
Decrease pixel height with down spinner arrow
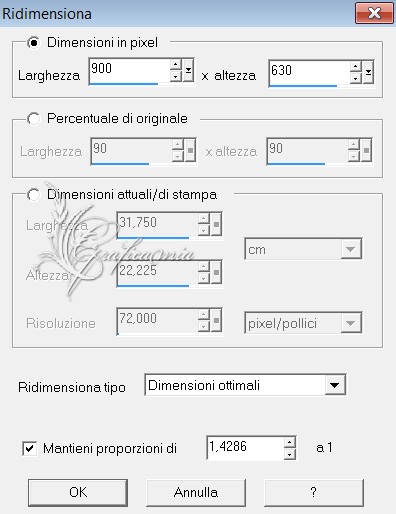356,78
